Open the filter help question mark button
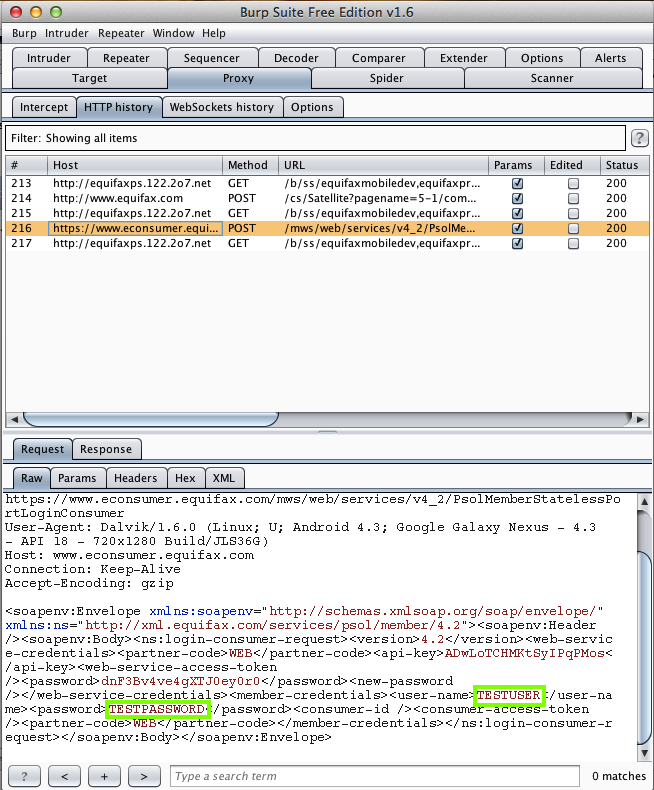This screenshot has width=654, height=790. [639, 138]
